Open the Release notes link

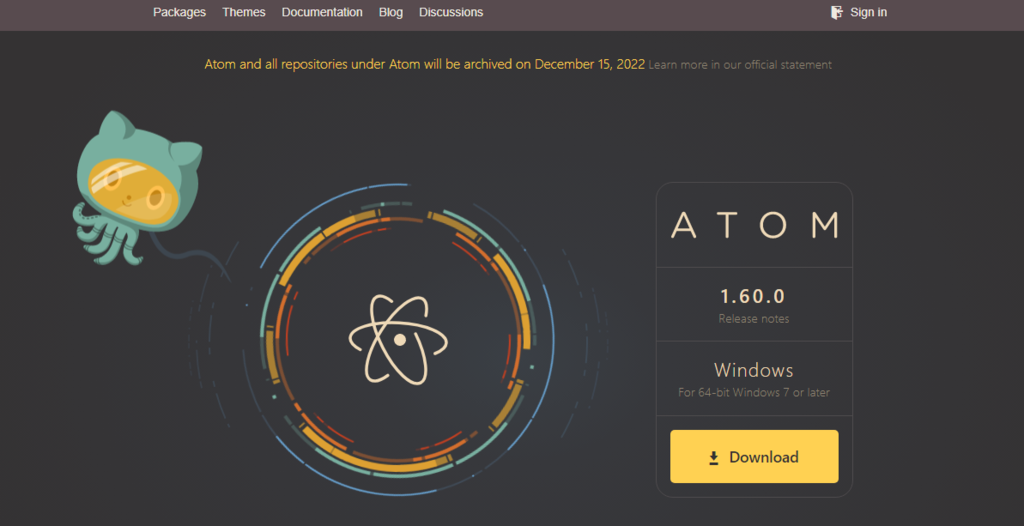point(754,319)
